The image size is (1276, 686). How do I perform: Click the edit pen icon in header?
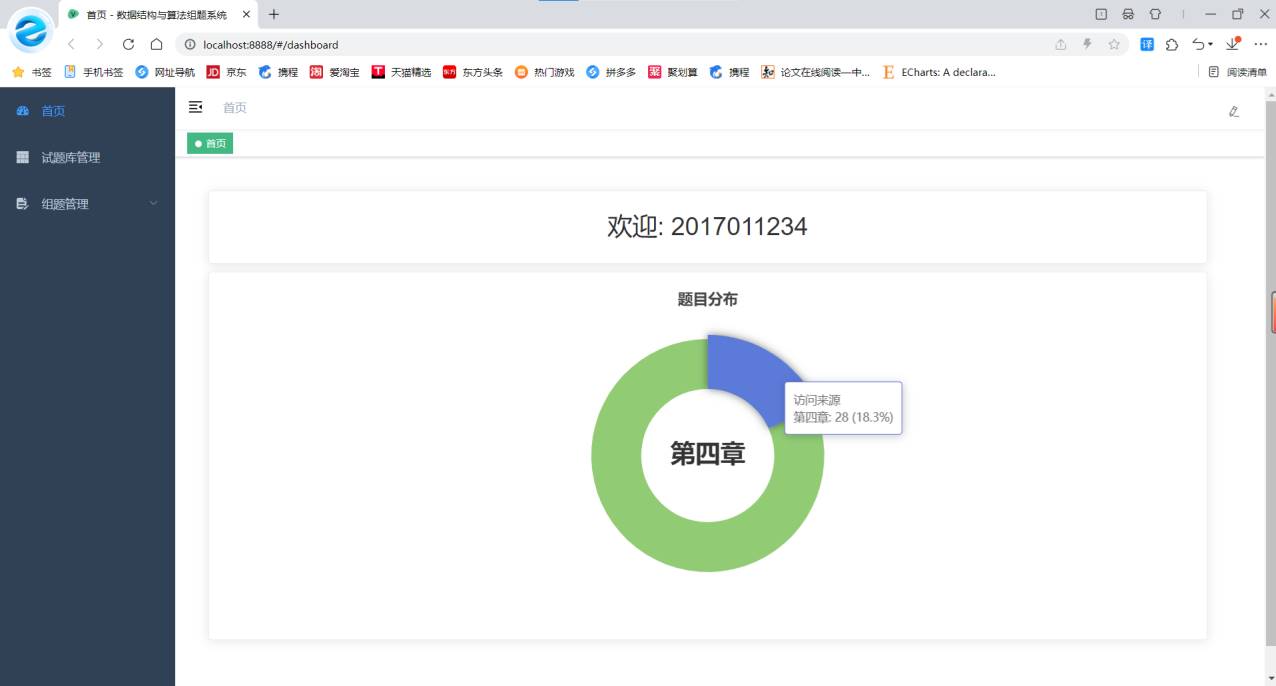1234,111
